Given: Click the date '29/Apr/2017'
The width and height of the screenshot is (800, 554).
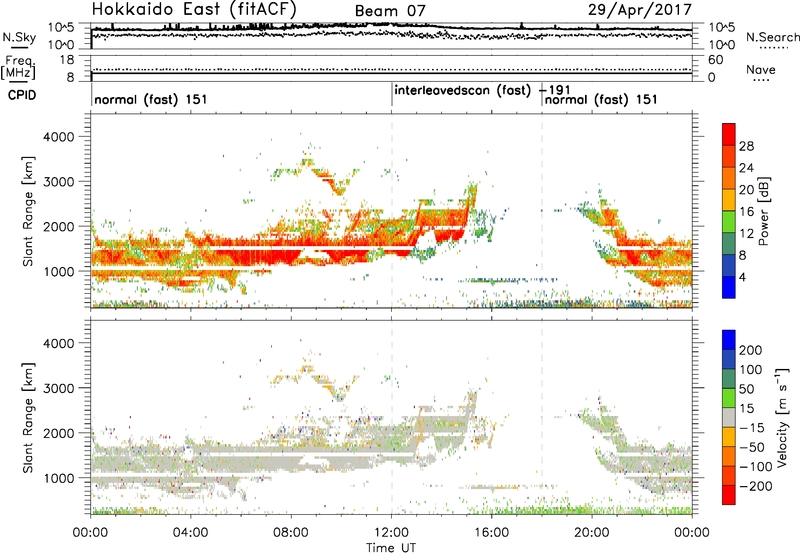Looking at the screenshot, I should tap(640, 10).
